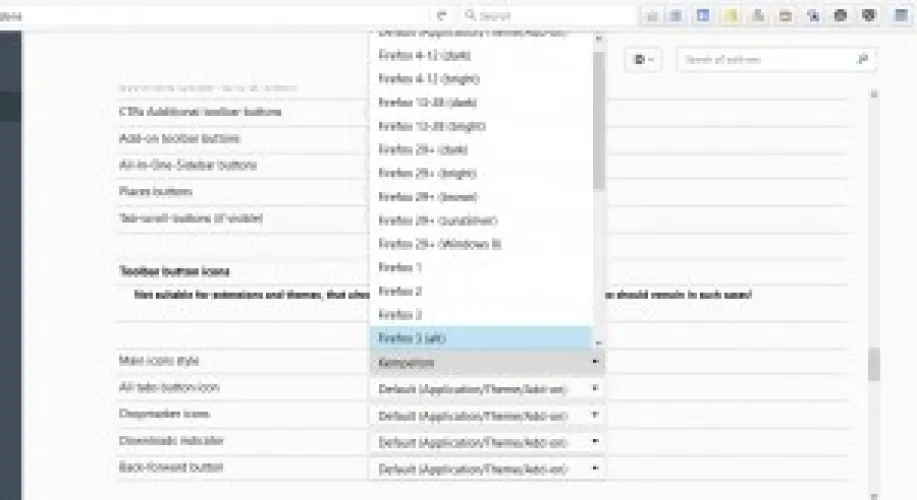Click the Back-forward button label
Screen dimensions: 917x500
point(171,467)
